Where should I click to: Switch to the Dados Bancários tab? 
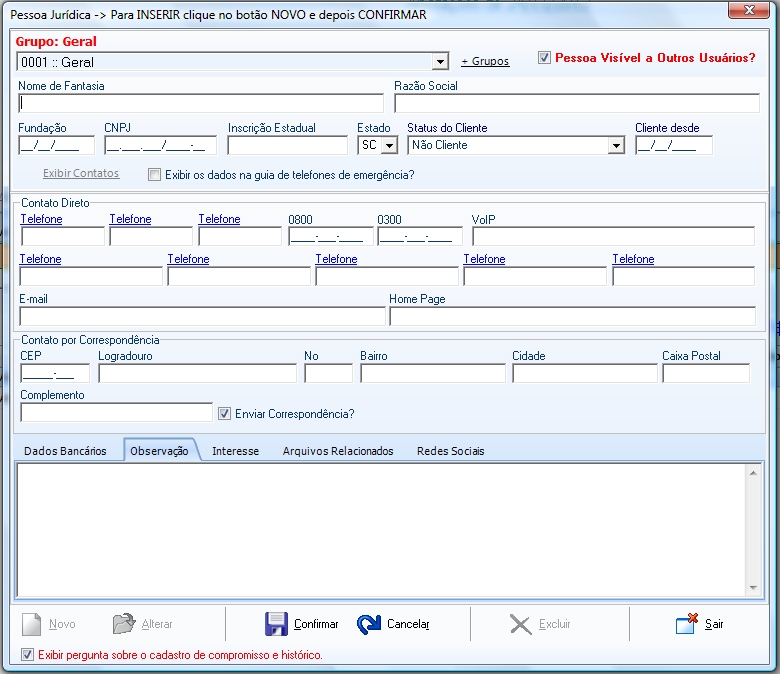[x=65, y=451]
